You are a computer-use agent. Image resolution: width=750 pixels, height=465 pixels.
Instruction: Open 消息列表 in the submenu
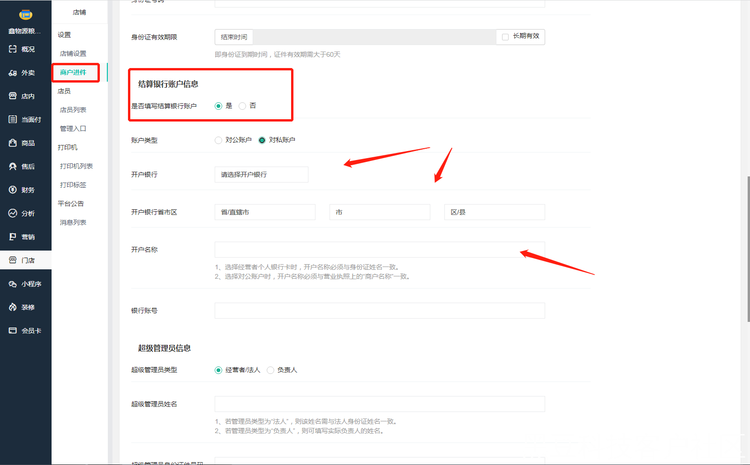click(73, 222)
